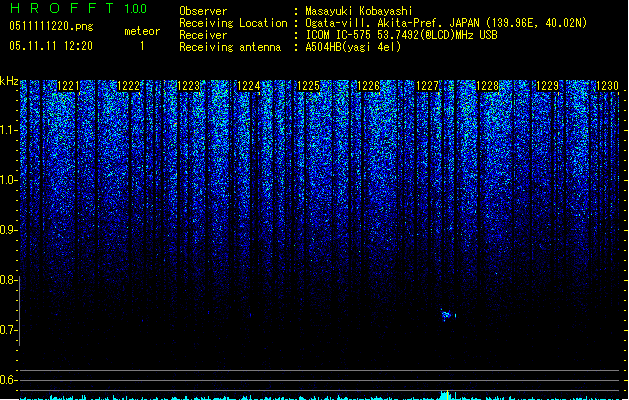The height and width of the screenshot is (400, 629).
Task: Click the yellow peak in bottom power graph
Action: click(x=448, y=394)
